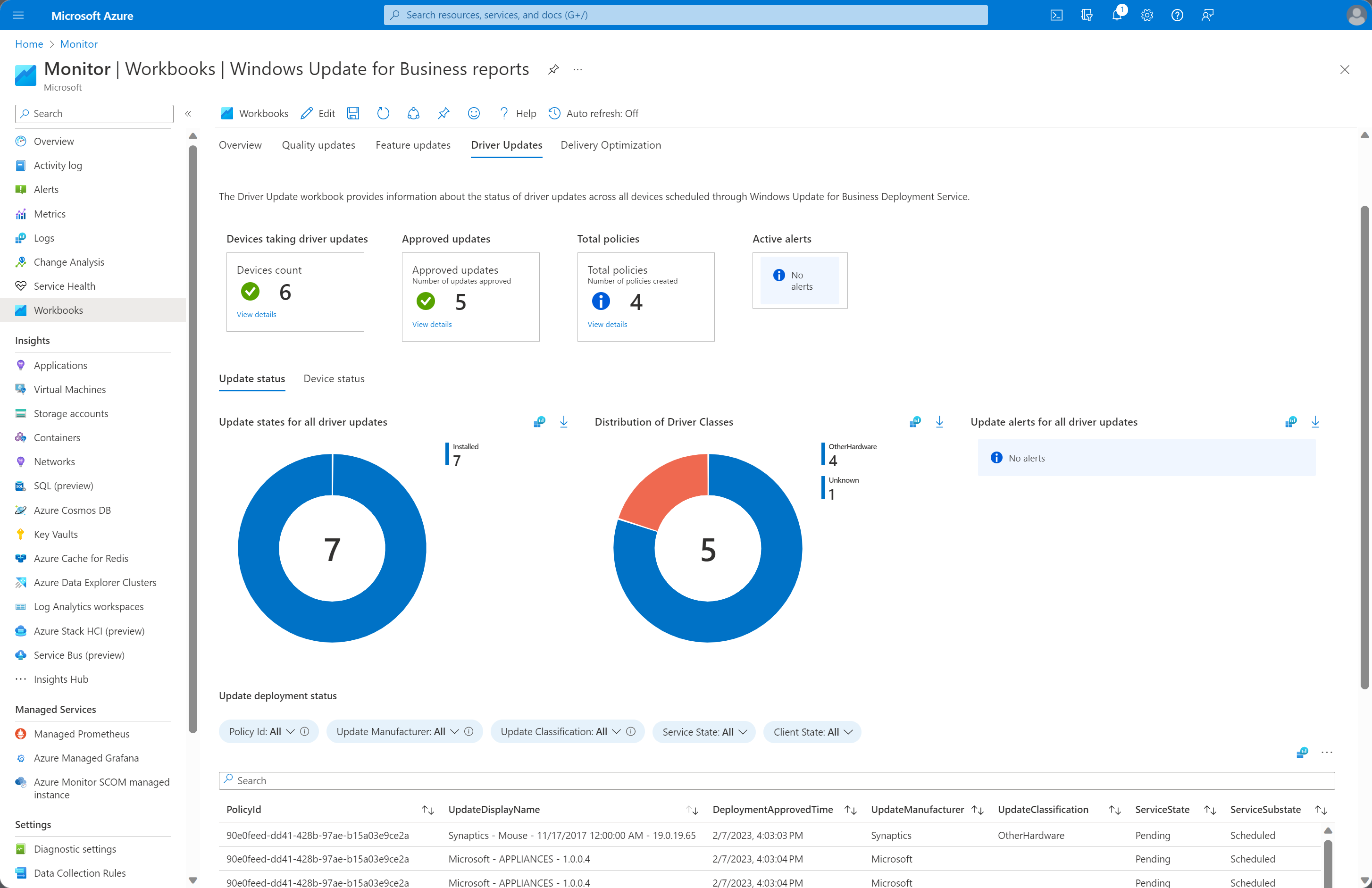
Task: Click the Installed legend color bar
Action: pyautogui.click(x=447, y=454)
